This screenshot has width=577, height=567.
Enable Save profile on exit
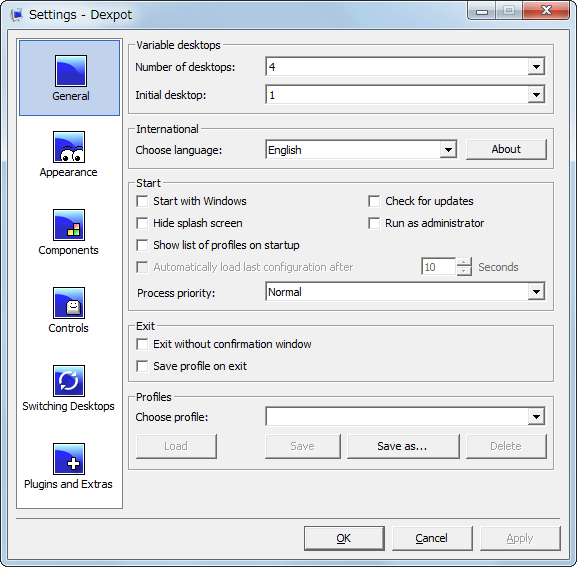(x=142, y=366)
